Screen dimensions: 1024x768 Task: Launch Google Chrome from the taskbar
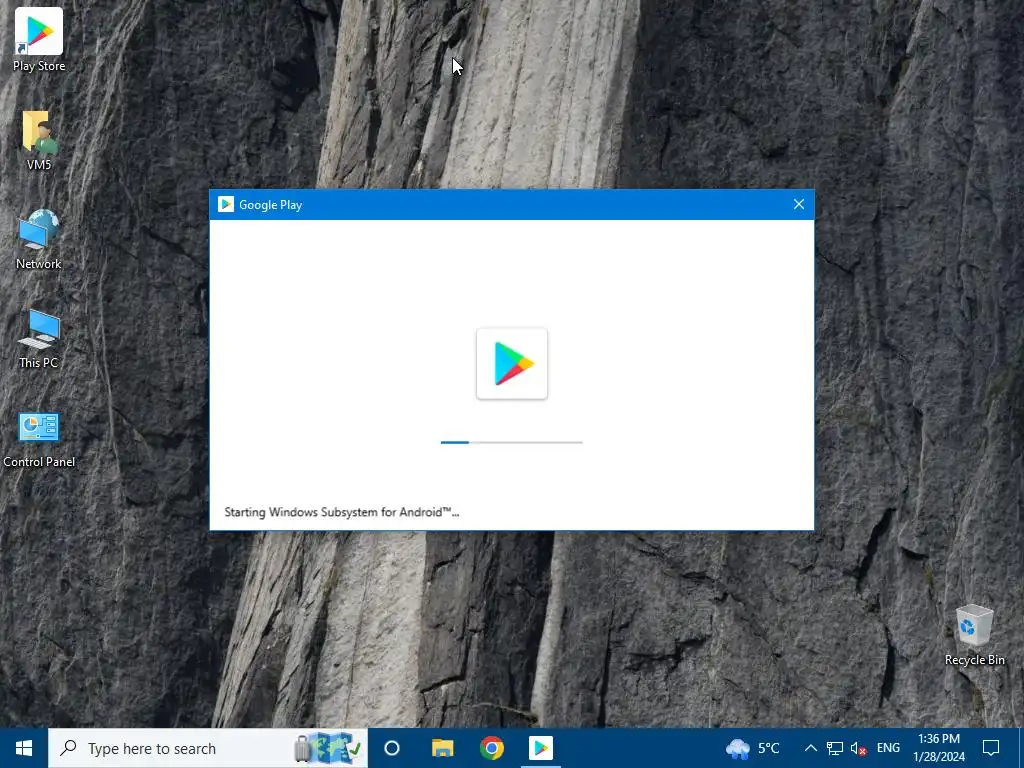click(x=492, y=748)
